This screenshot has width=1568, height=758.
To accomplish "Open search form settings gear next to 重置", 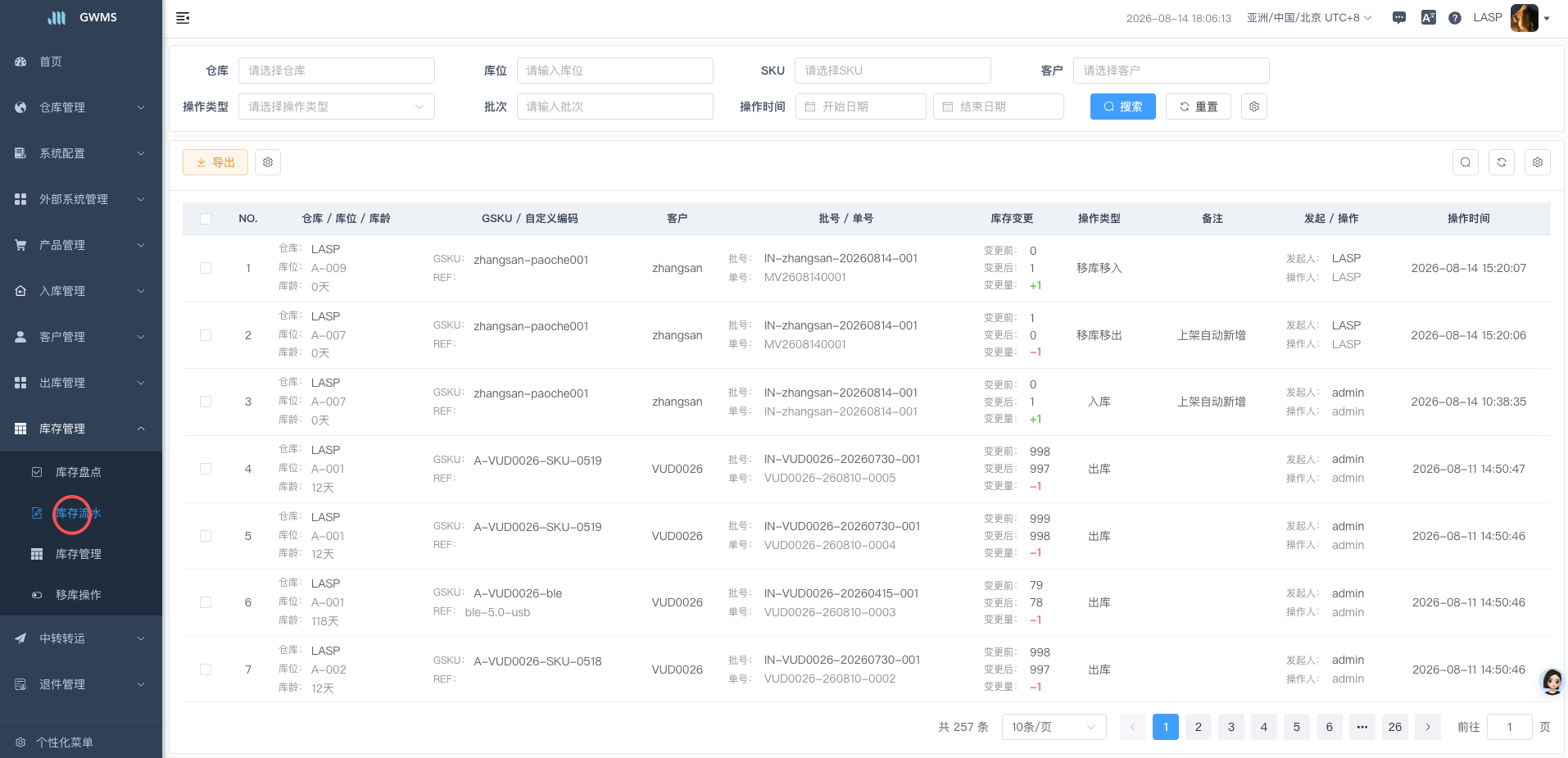I will (x=1254, y=107).
